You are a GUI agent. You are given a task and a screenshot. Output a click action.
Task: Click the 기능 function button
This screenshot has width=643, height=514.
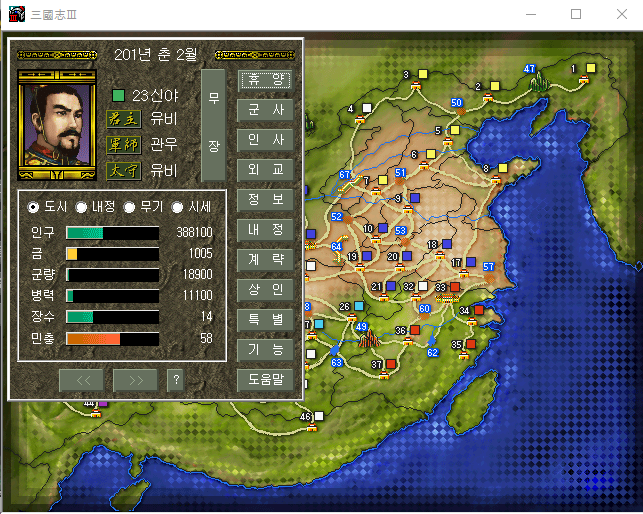click(265, 350)
